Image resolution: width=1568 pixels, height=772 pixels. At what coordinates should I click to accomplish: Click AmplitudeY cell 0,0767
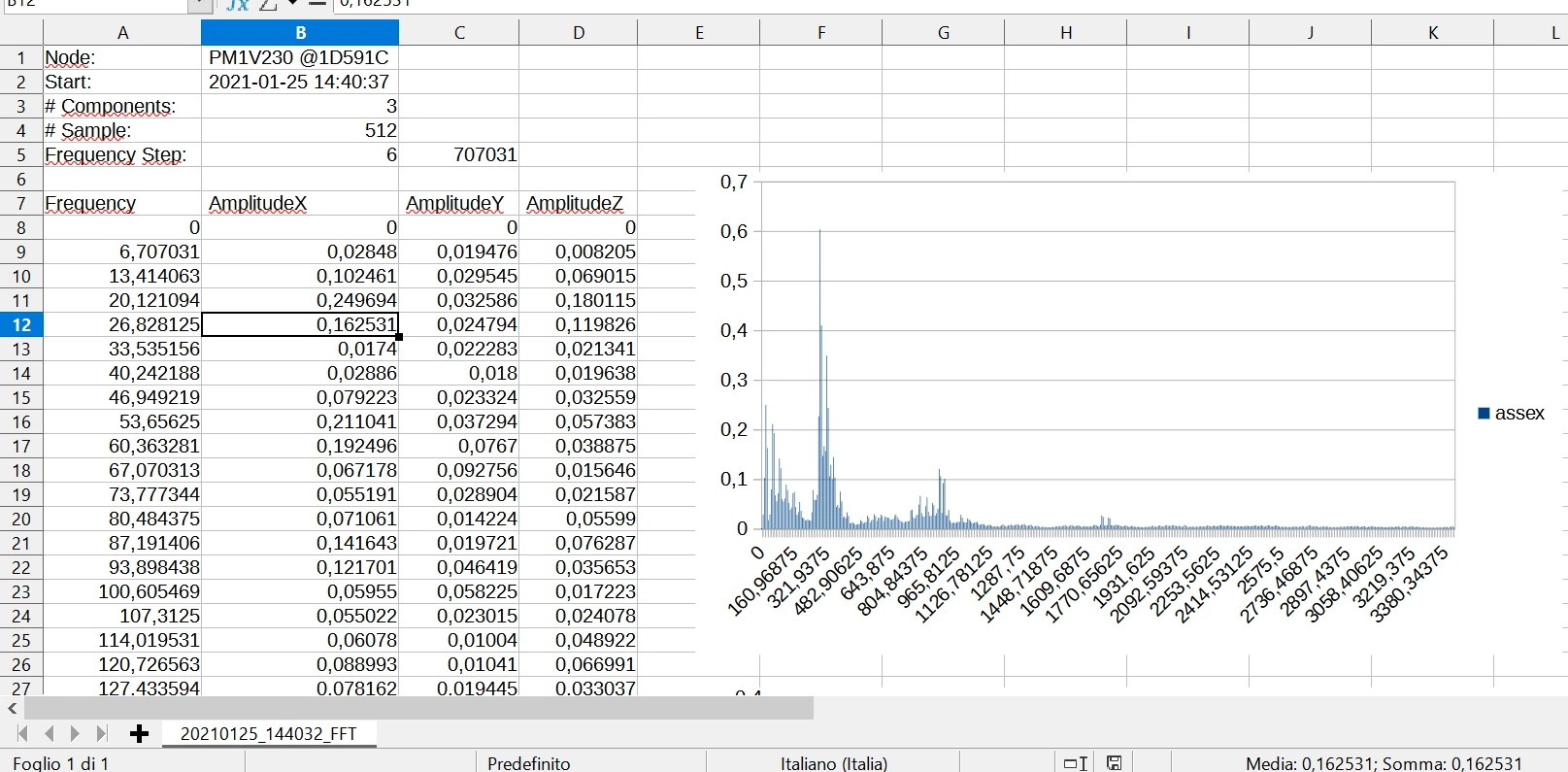click(x=459, y=446)
